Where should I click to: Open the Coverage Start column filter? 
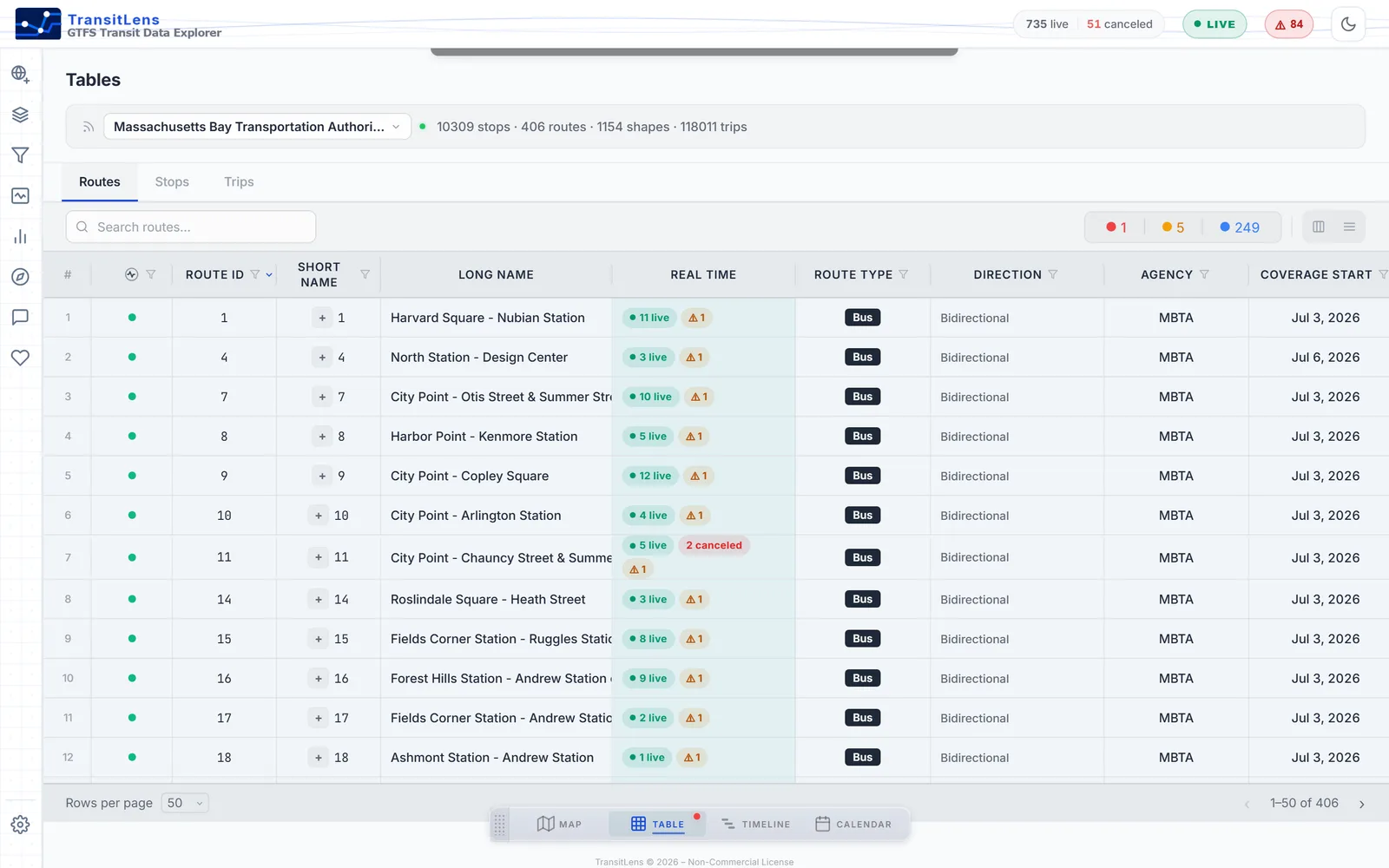pos(1383,274)
